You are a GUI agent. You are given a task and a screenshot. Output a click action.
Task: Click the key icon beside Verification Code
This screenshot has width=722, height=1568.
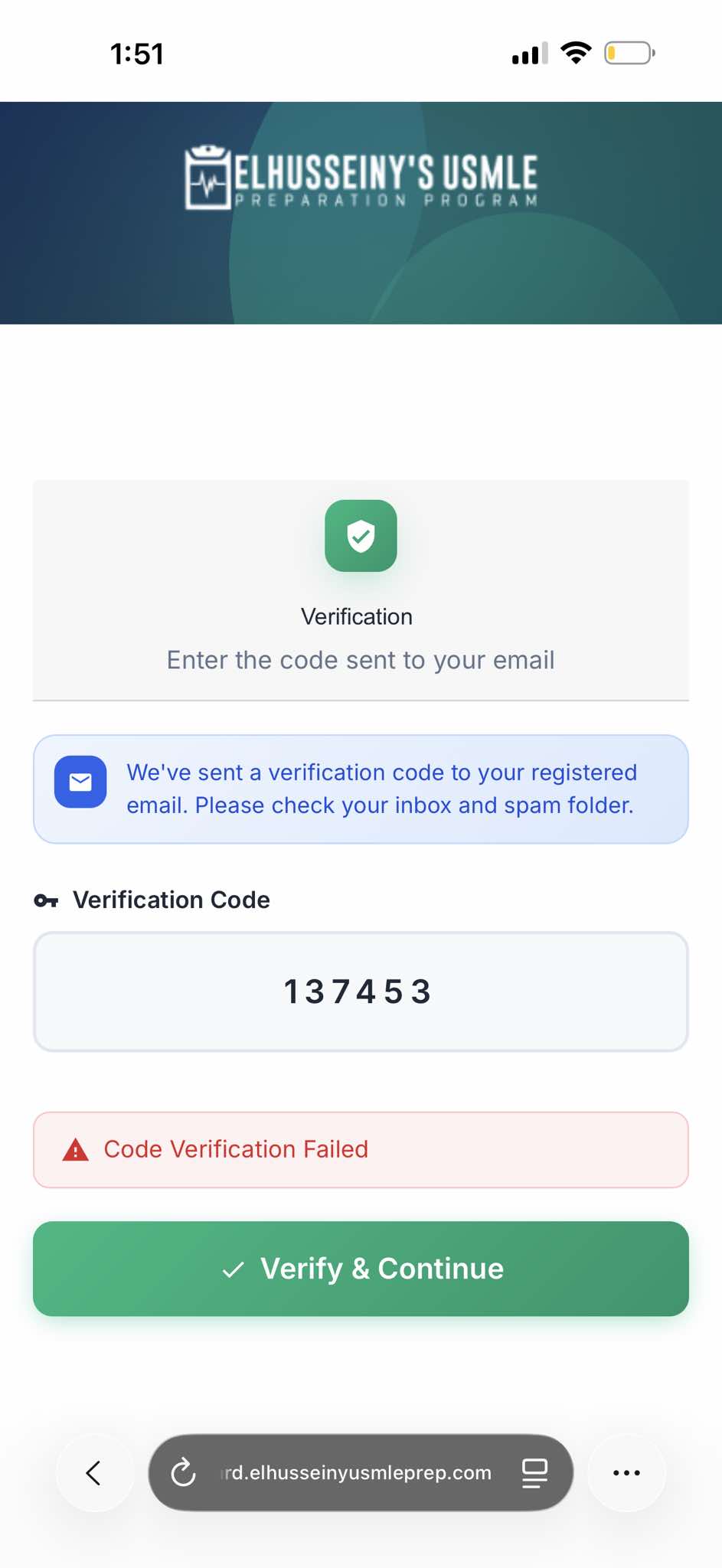(46, 900)
